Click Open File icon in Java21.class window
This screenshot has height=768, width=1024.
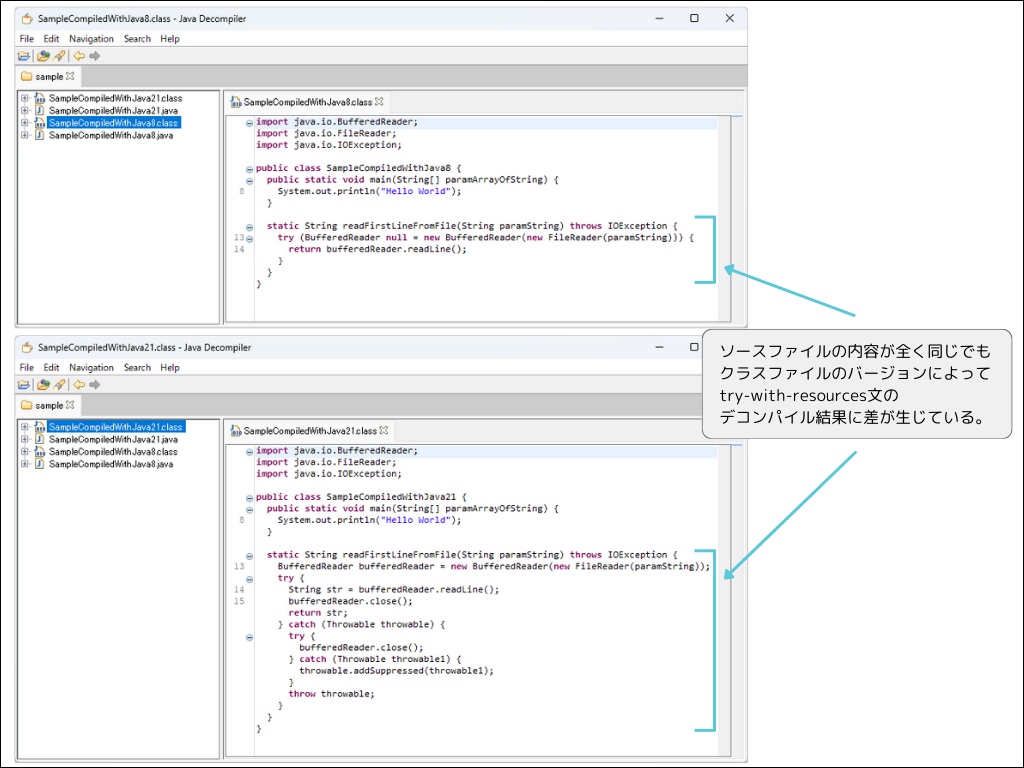click(24, 385)
